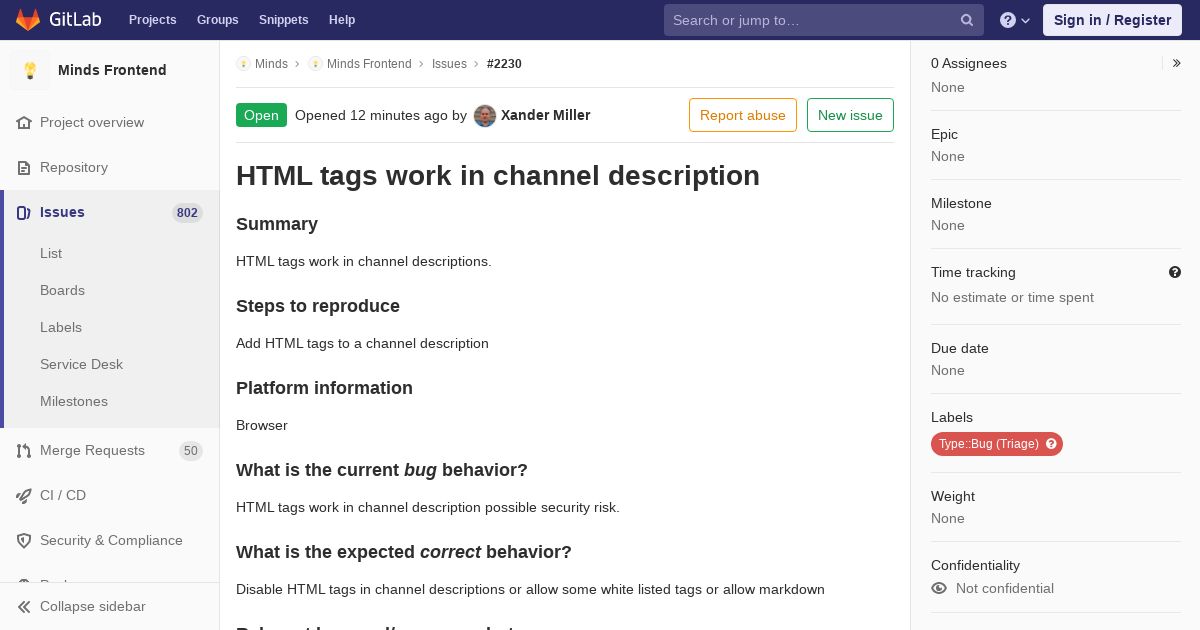Open the Issues sidebar section
Image resolution: width=1200 pixels, height=630 pixels.
pyautogui.click(x=110, y=213)
